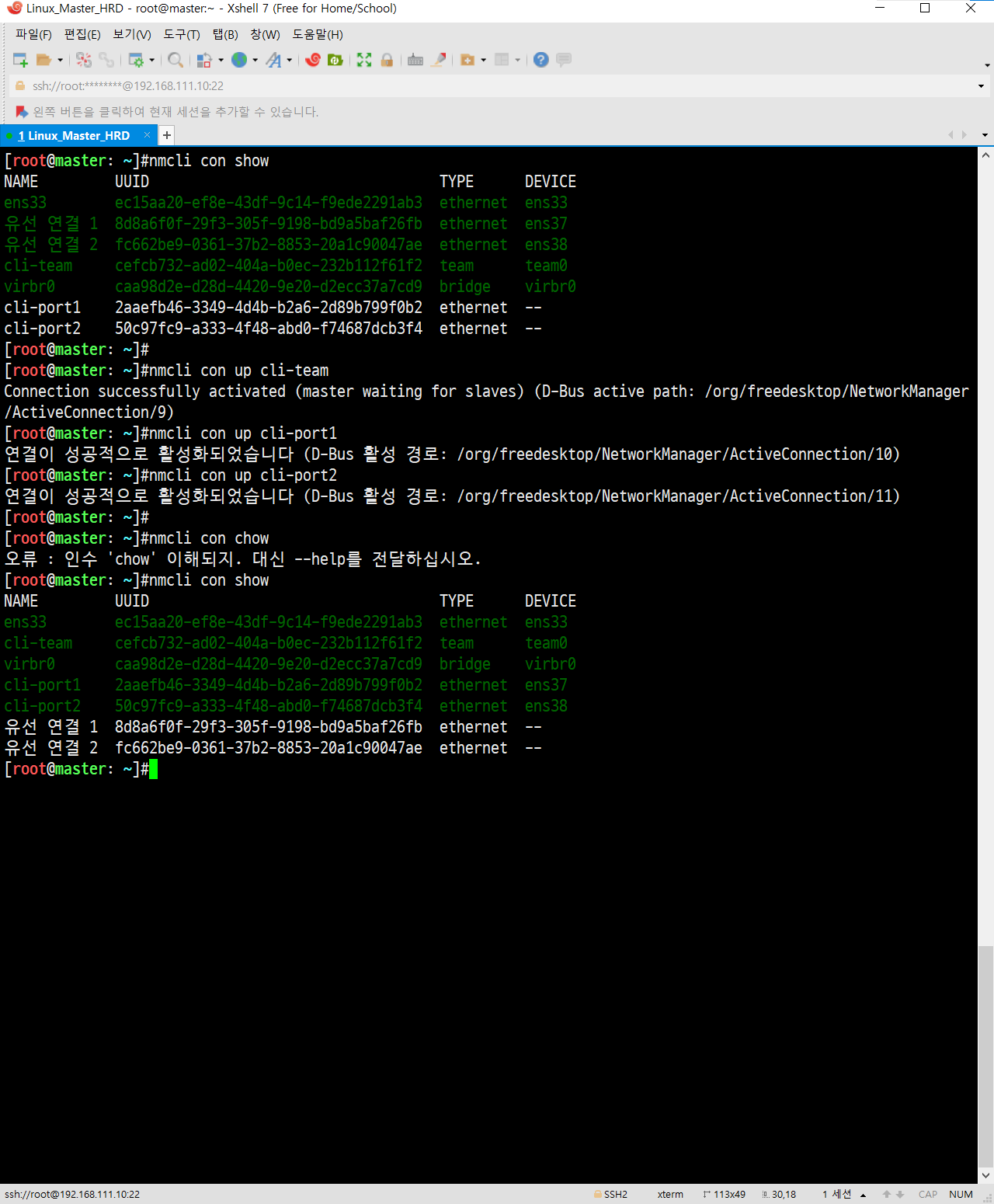Expand the Font dropdown arrow

289,60
